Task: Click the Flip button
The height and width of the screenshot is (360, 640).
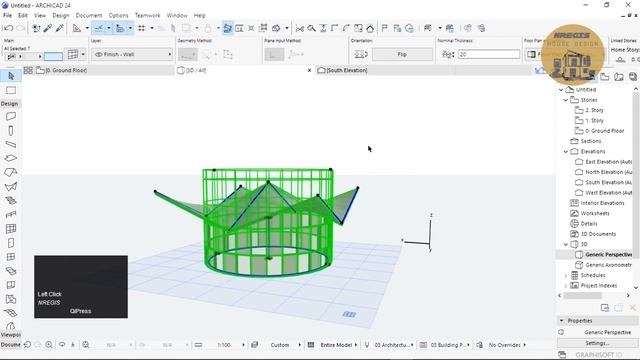Action: pyautogui.click(x=402, y=54)
